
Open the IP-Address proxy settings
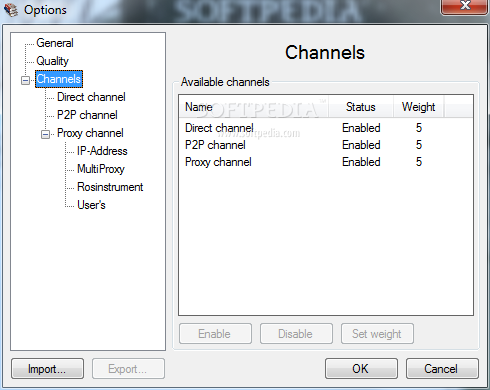pos(102,151)
